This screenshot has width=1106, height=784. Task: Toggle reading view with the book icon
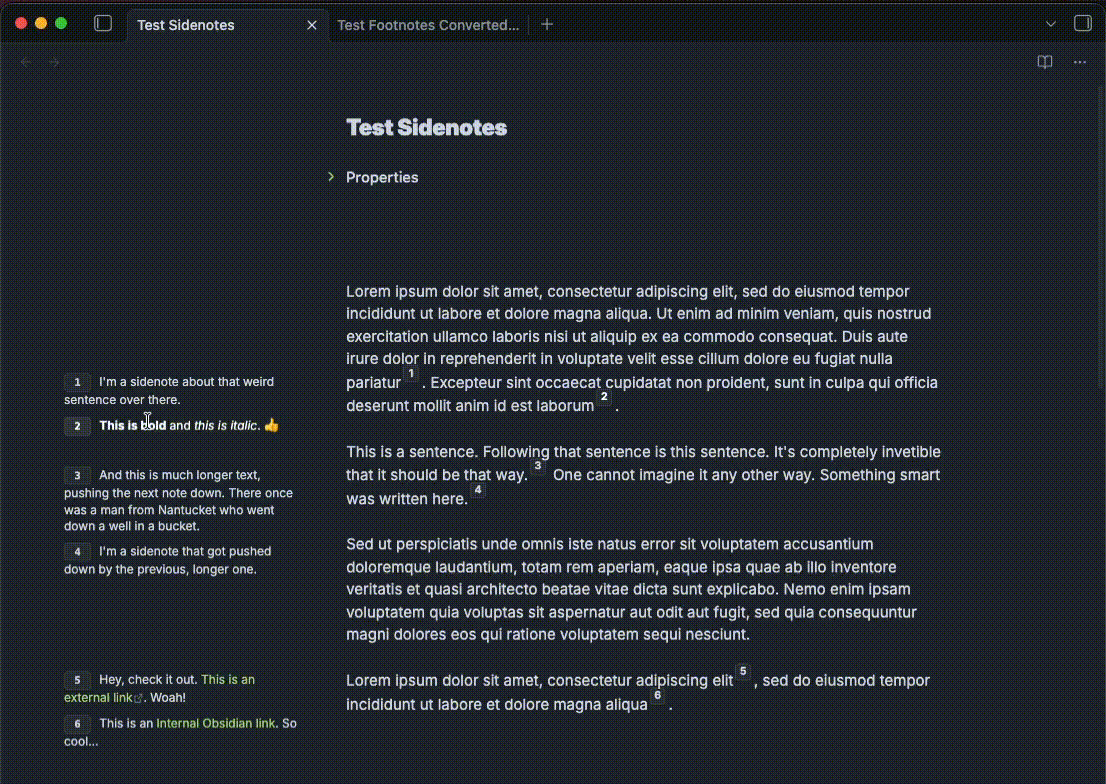tap(1044, 62)
